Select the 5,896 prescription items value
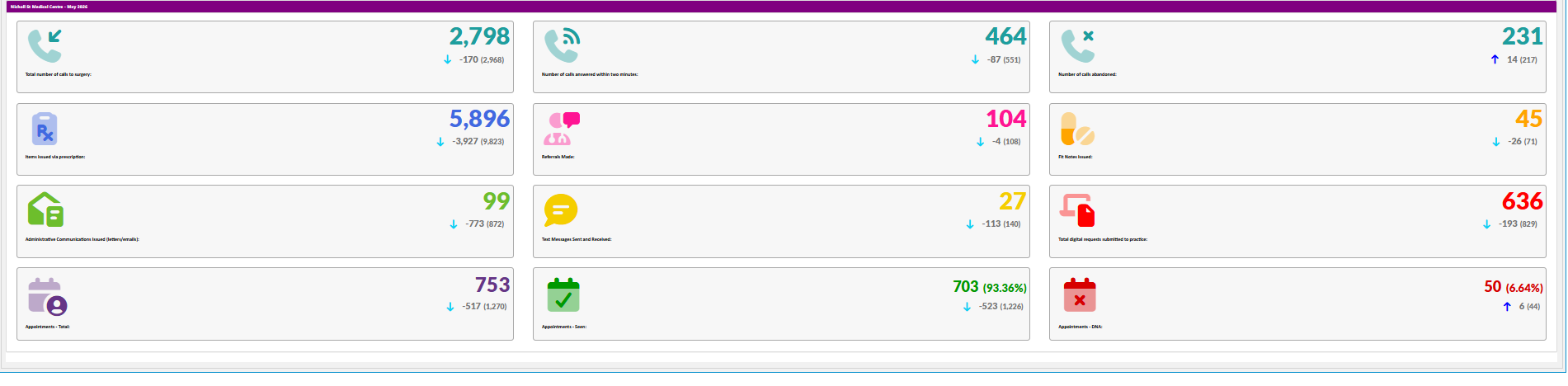 coord(479,119)
